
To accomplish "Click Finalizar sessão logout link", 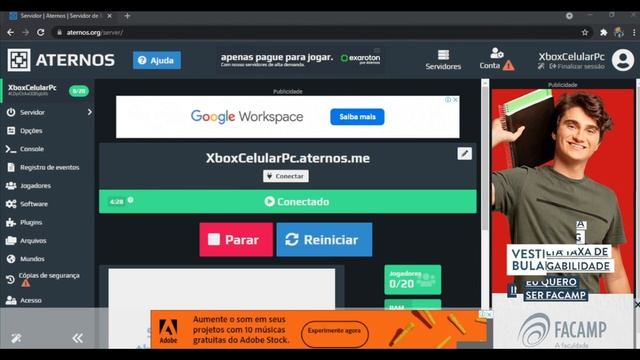I will [577, 67].
